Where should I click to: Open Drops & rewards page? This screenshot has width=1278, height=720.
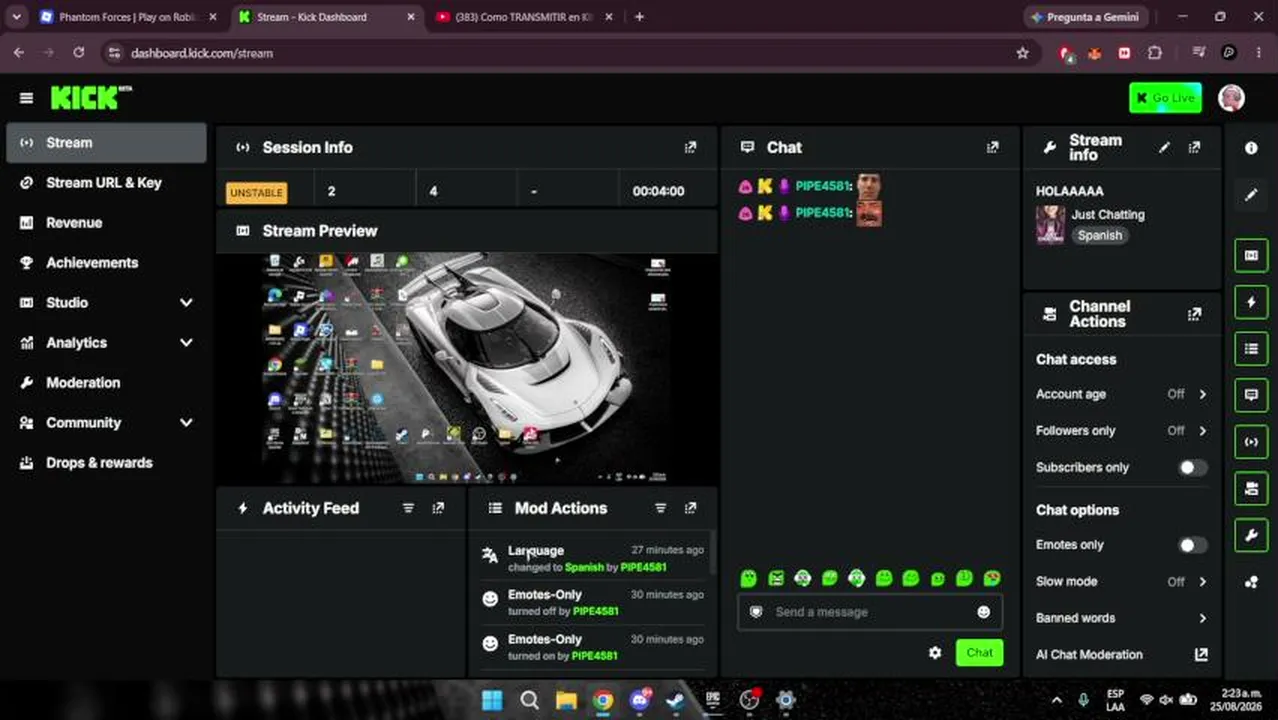point(106,462)
